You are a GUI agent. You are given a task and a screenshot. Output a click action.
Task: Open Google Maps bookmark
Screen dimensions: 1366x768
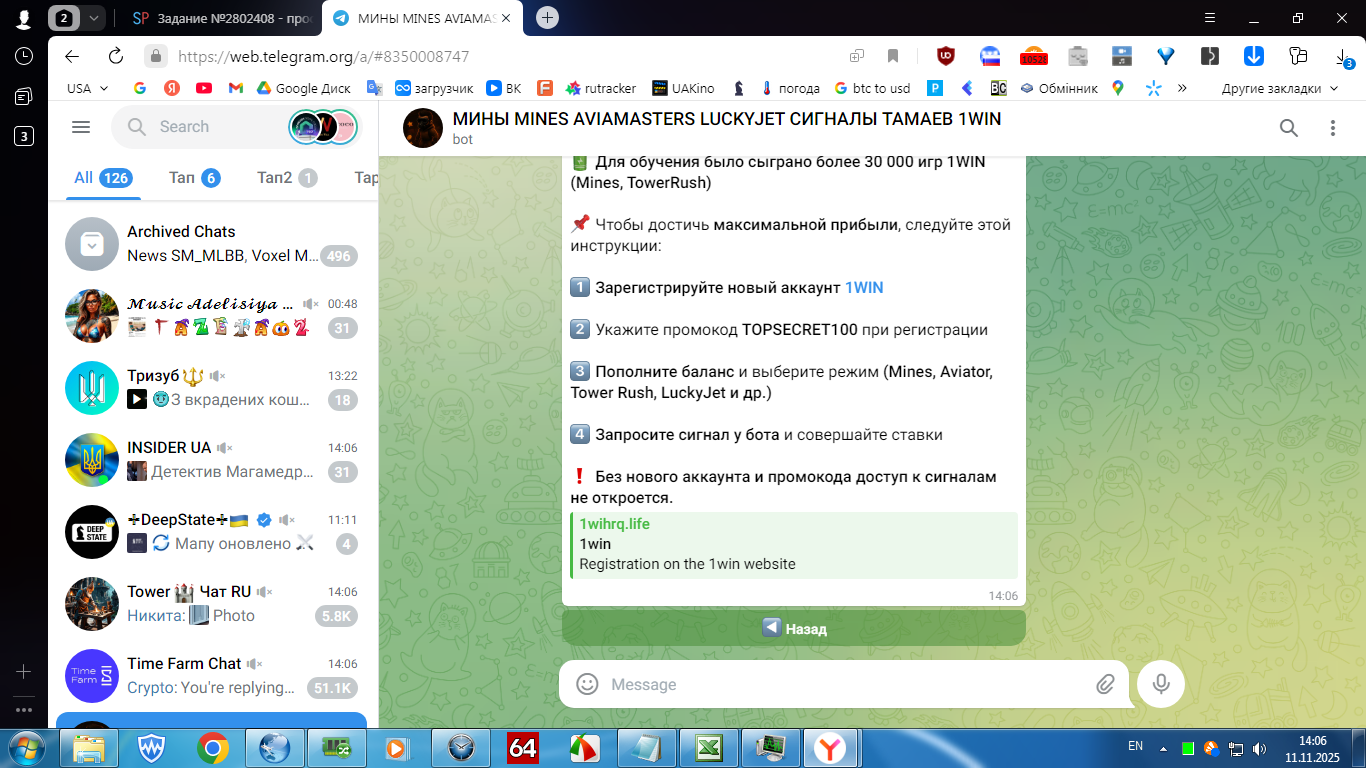(x=1118, y=88)
